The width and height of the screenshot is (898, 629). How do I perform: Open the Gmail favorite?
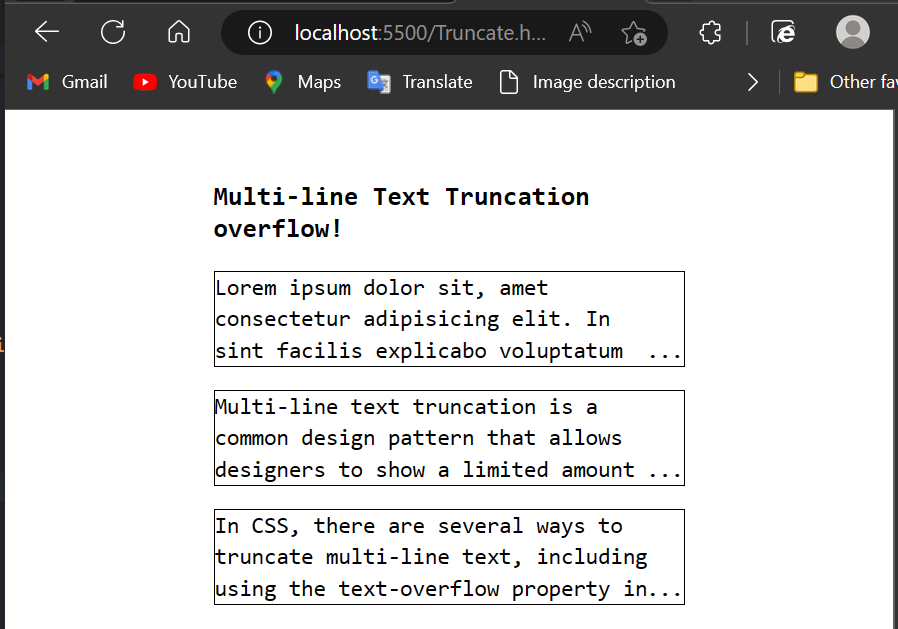coord(67,82)
